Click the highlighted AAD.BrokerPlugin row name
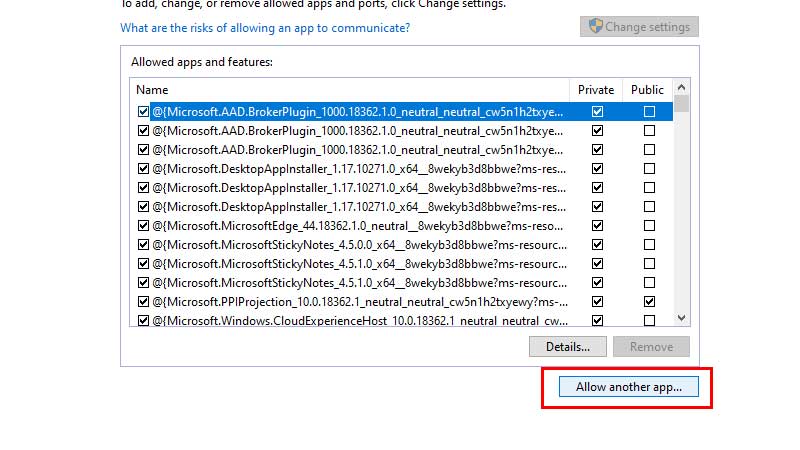 click(358, 112)
